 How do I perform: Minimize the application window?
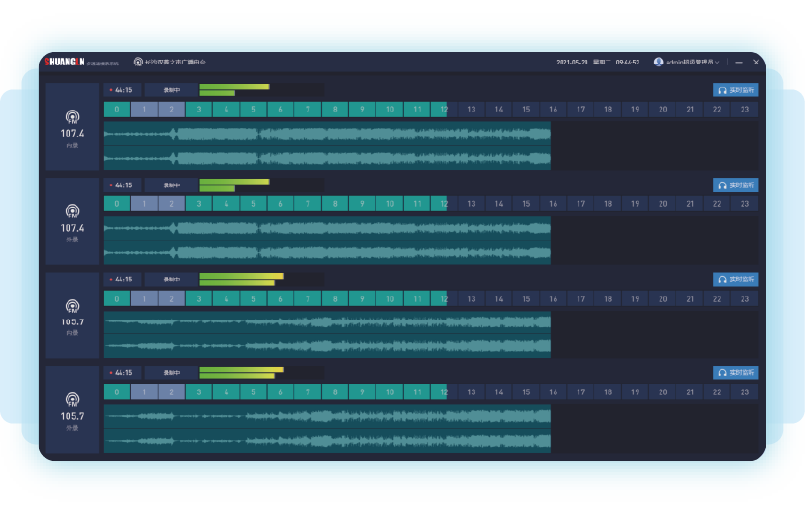tap(737, 62)
